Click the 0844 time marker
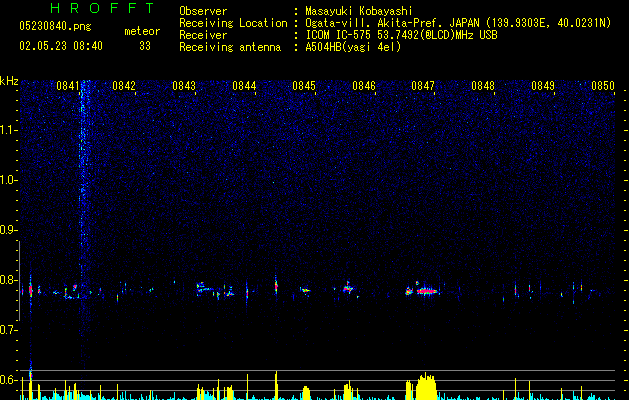Image resolution: width=629 pixels, height=400 pixels. tap(244, 86)
